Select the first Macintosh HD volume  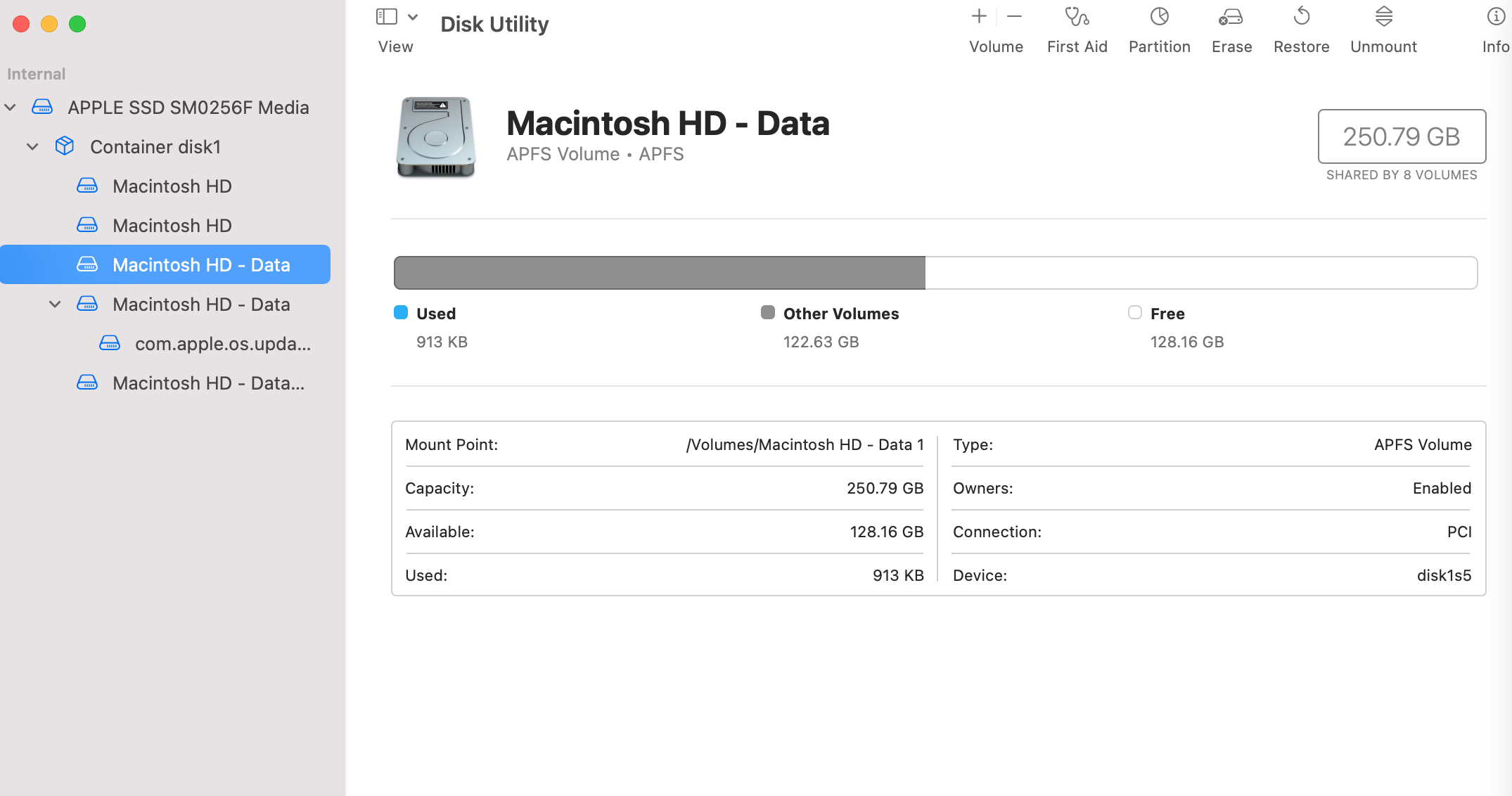pyautogui.click(x=172, y=186)
